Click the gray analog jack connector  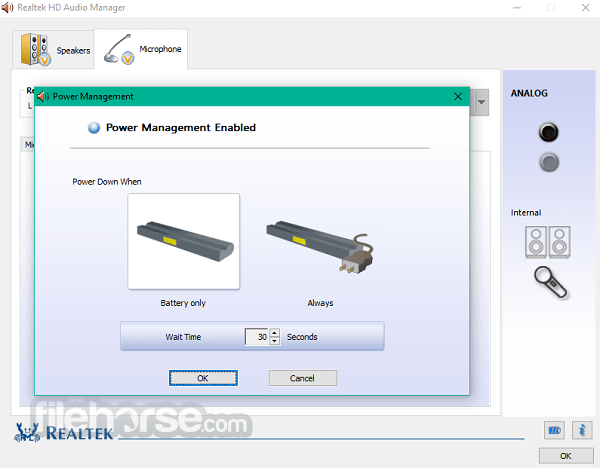[x=549, y=162]
